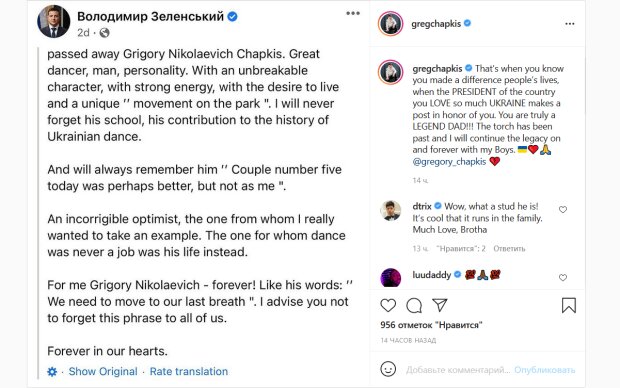The image size is (620, 388).
Task: Click the globe public audience icon
Action: [x=104, y=33]
